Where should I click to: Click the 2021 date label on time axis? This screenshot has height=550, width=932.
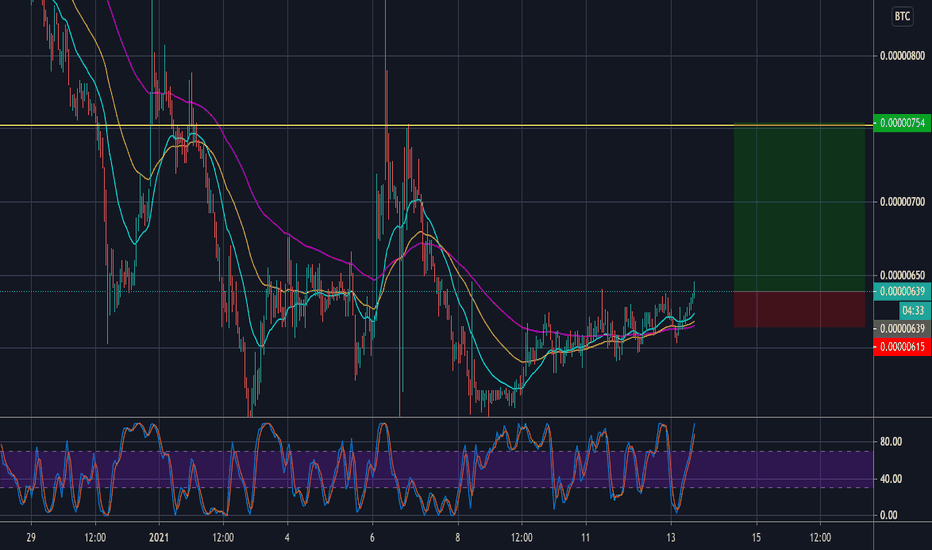click(159, 538)
